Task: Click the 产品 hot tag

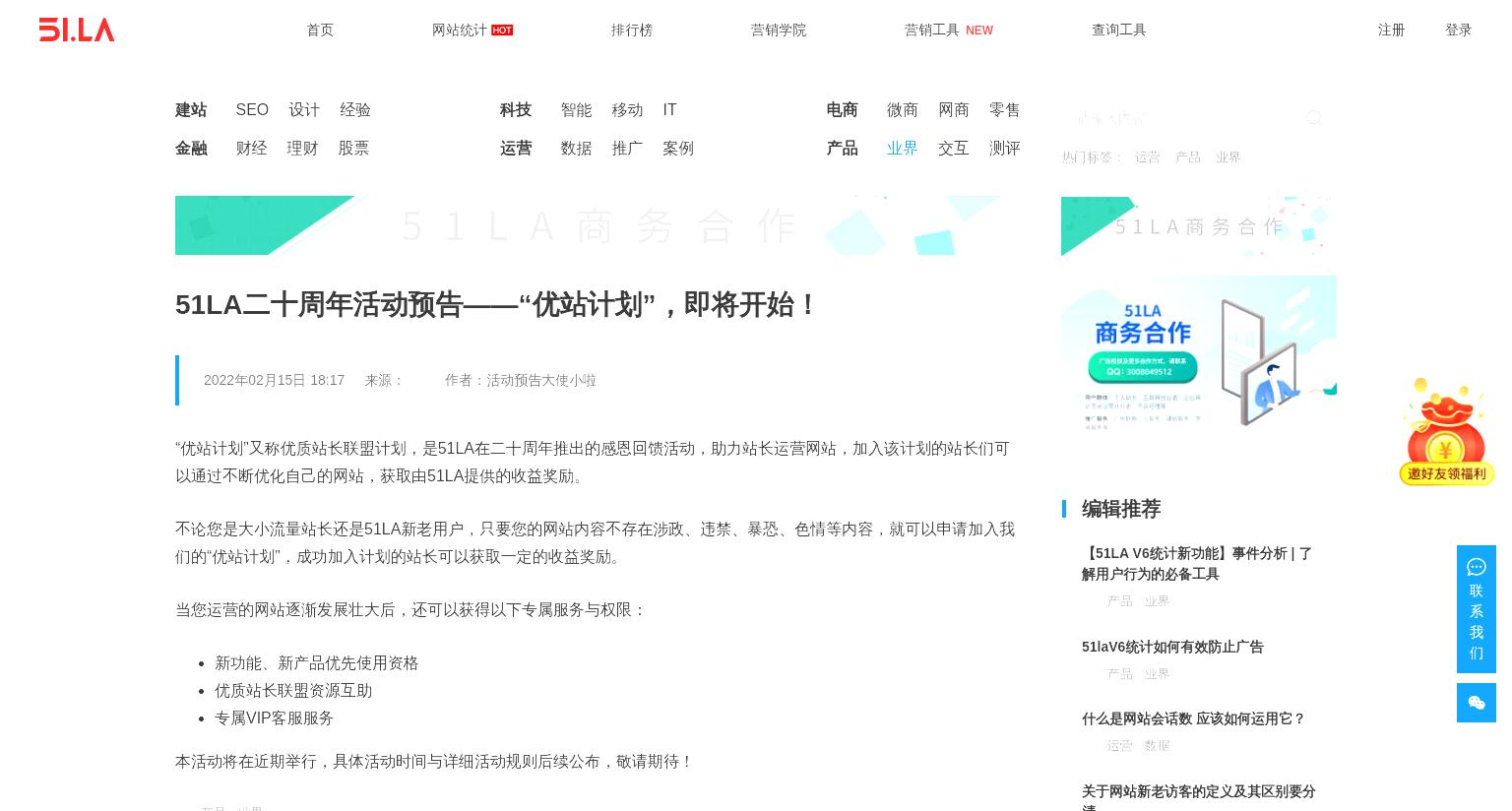Action: [x=1187, y=156]
